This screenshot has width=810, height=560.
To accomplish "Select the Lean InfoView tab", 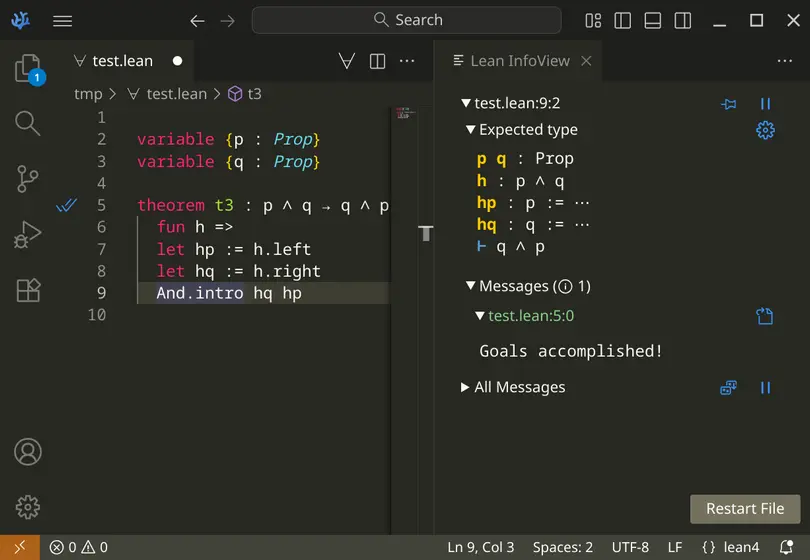I will click(x=518, y=61).
